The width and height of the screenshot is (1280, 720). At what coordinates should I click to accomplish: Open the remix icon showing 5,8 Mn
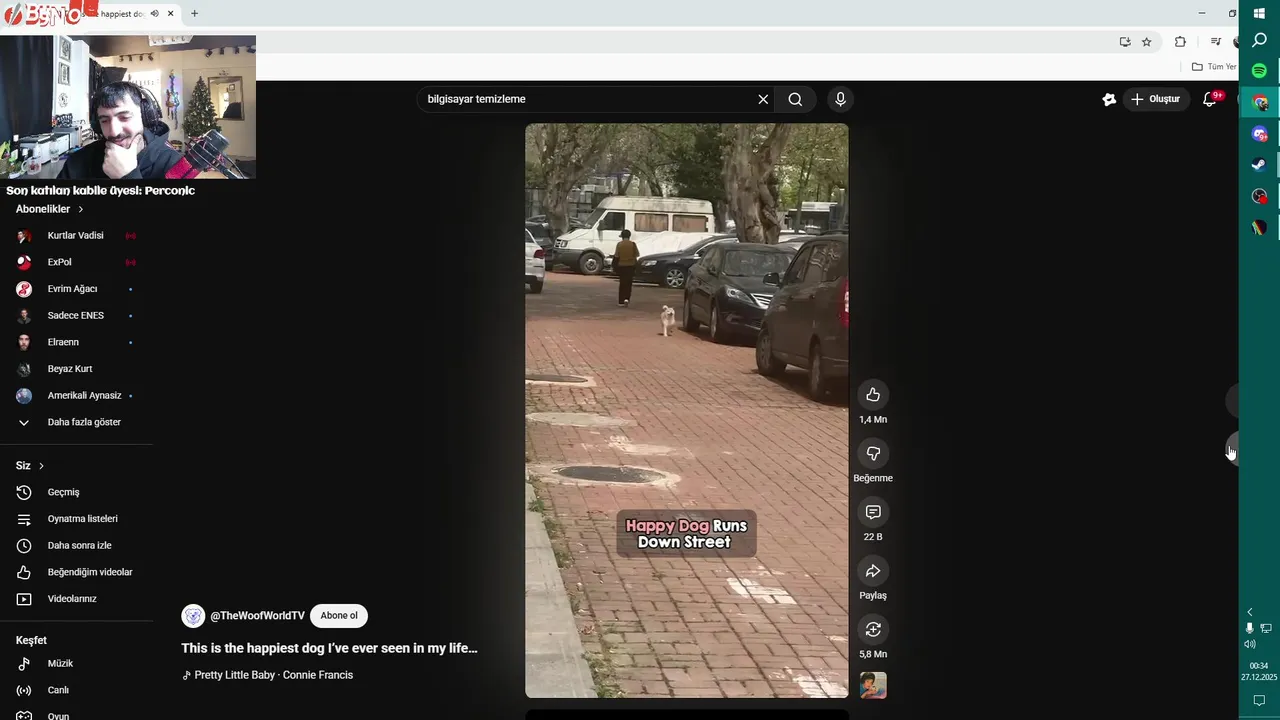point(873,629)
